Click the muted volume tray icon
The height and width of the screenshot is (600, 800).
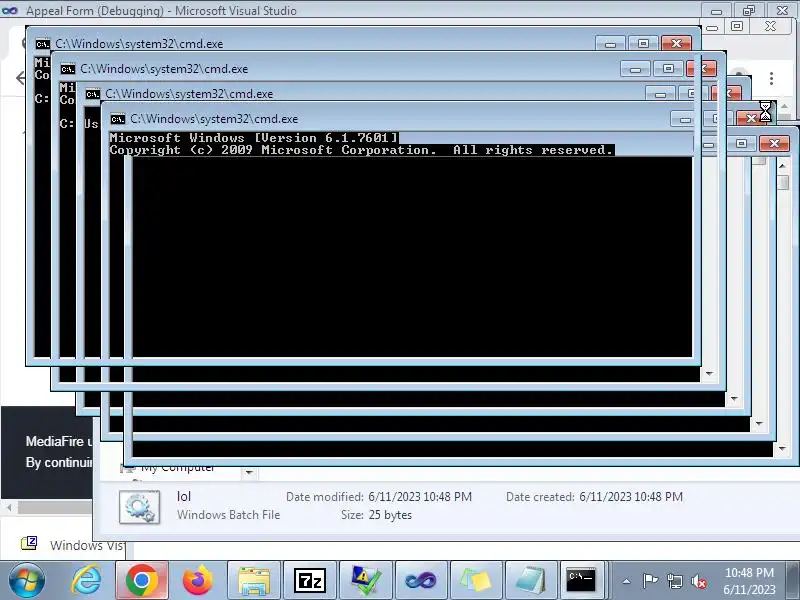(698, 581)
